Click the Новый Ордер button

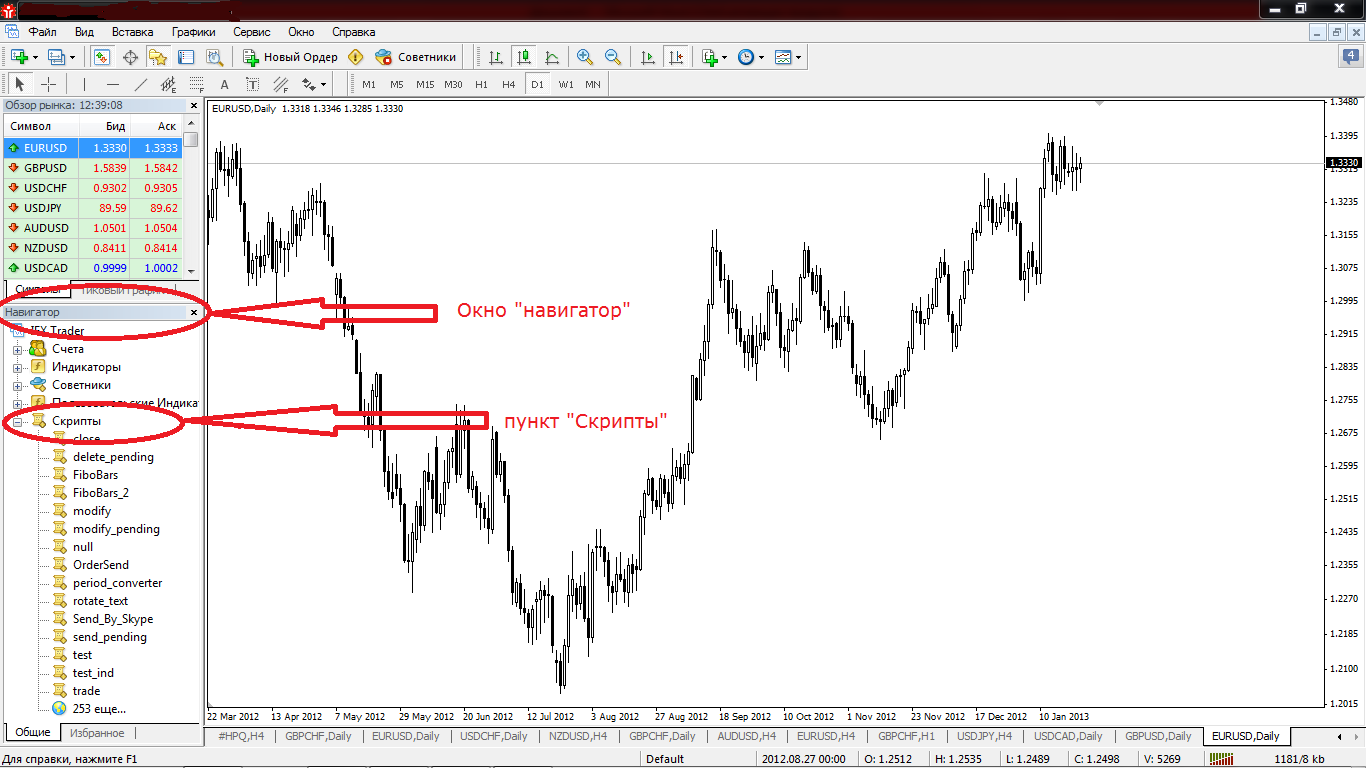point(290,57)
